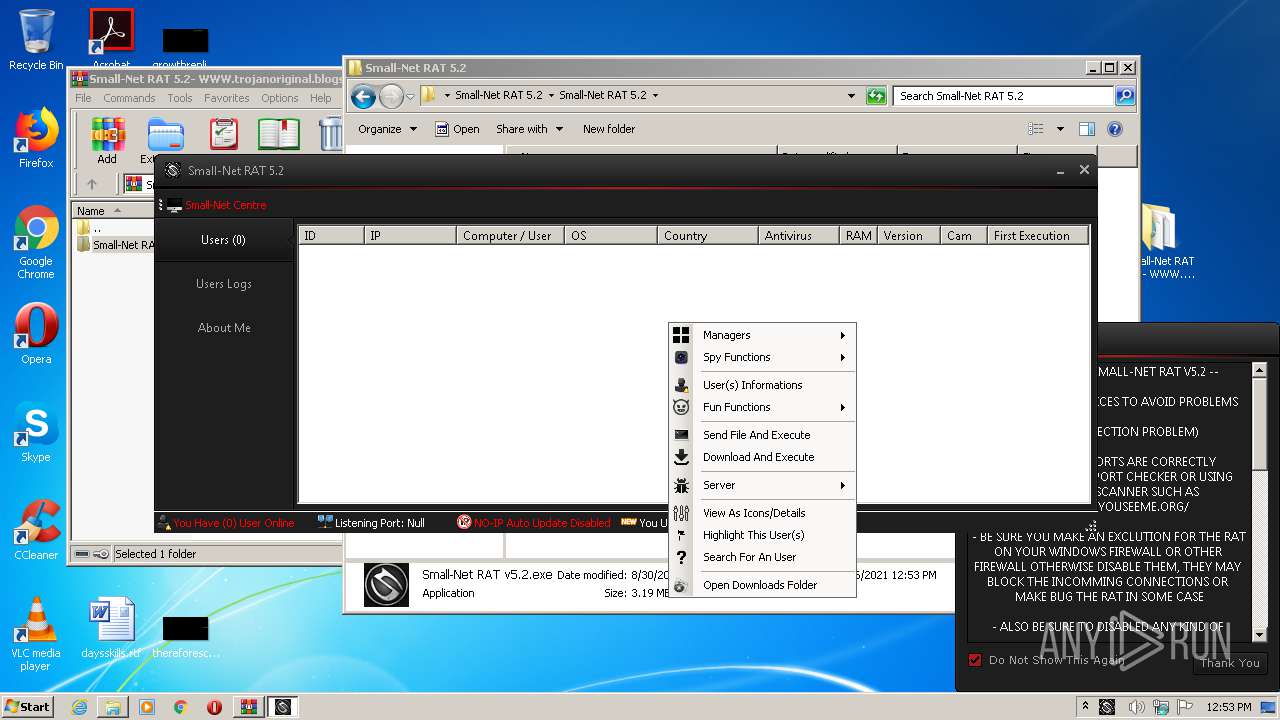Click the Fun Functions devil face icon
Screen dimensions: 1280x720
(681, 407)
